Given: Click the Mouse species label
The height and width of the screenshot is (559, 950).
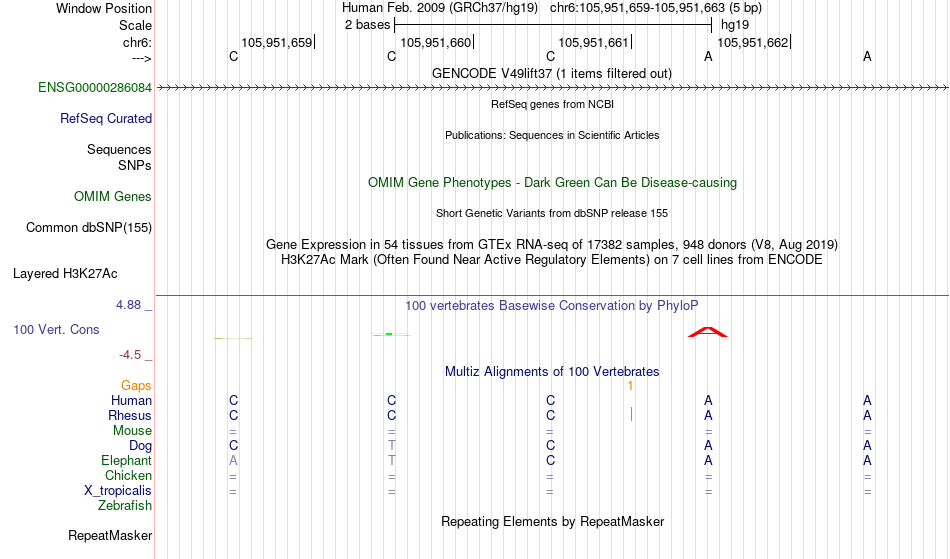Looking at the screenshot, I should pos(132,431).
